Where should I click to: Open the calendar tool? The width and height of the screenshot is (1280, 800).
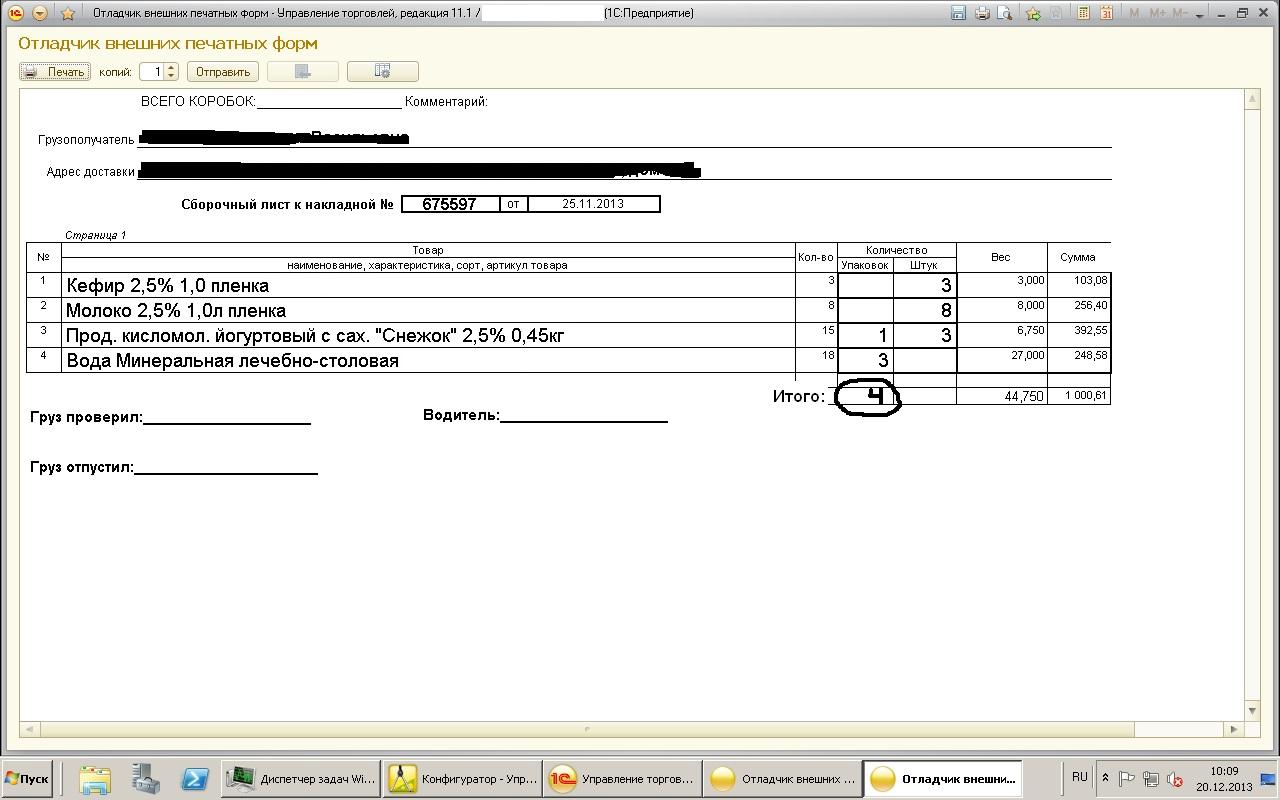[x=1106, y=13]
